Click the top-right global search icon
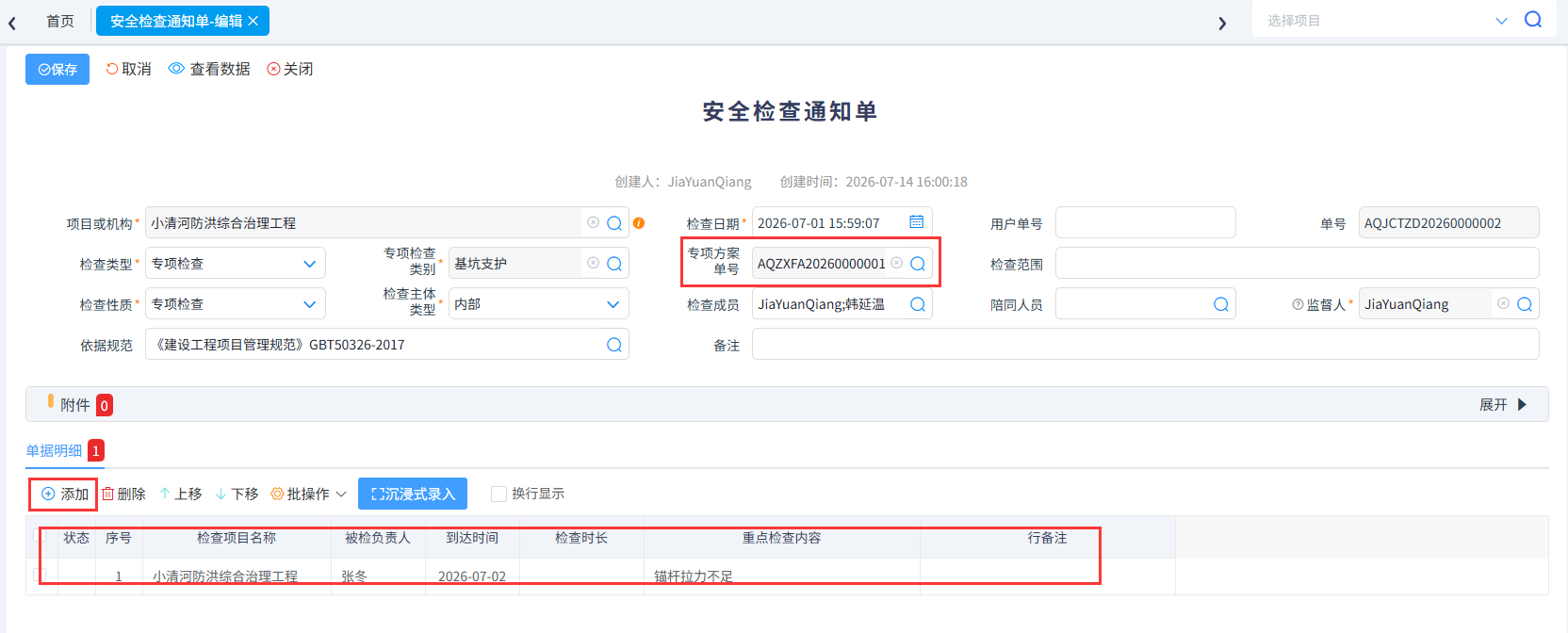 (1533, 20)
